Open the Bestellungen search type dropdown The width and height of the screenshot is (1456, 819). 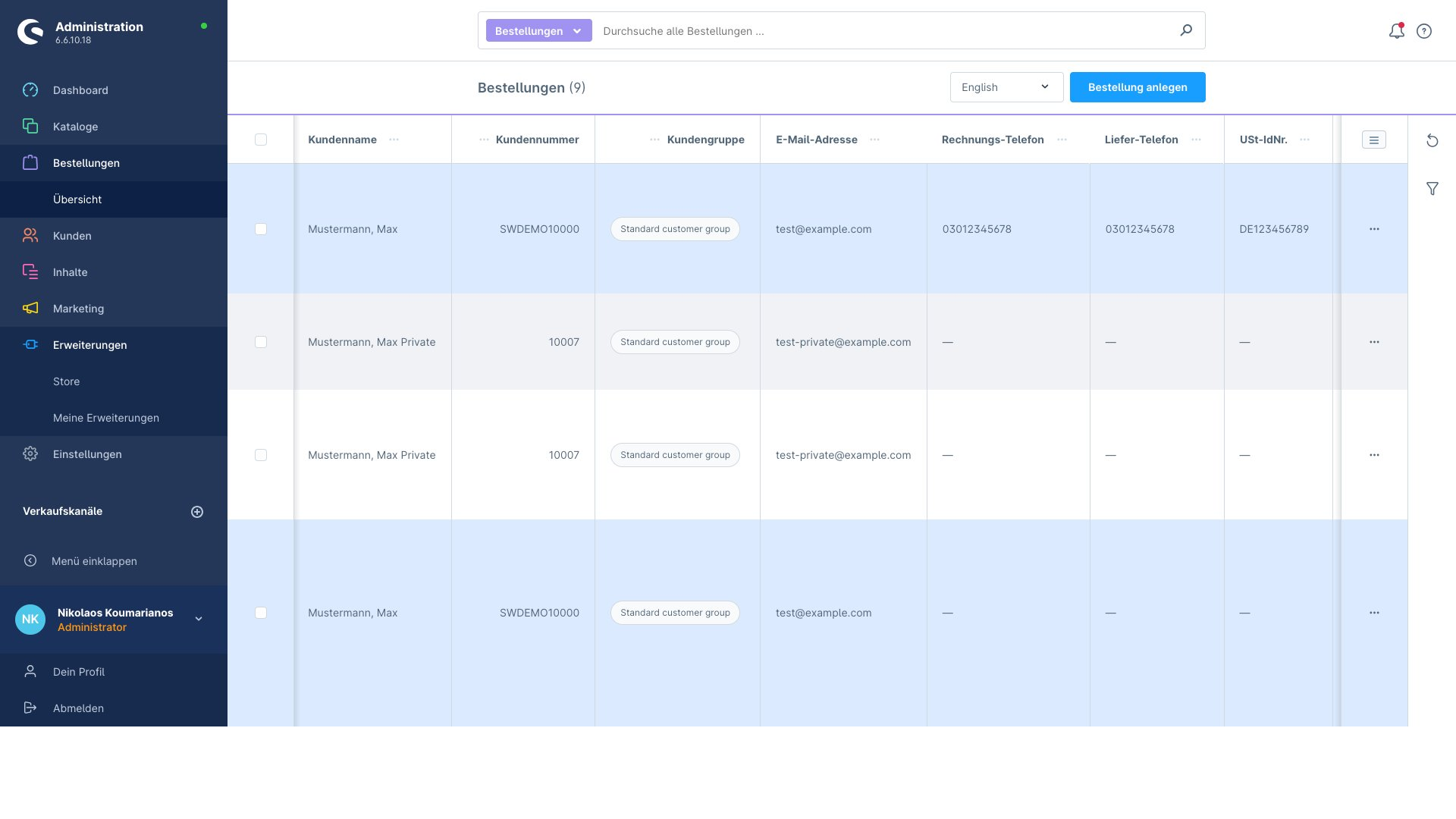click(538, 31)
